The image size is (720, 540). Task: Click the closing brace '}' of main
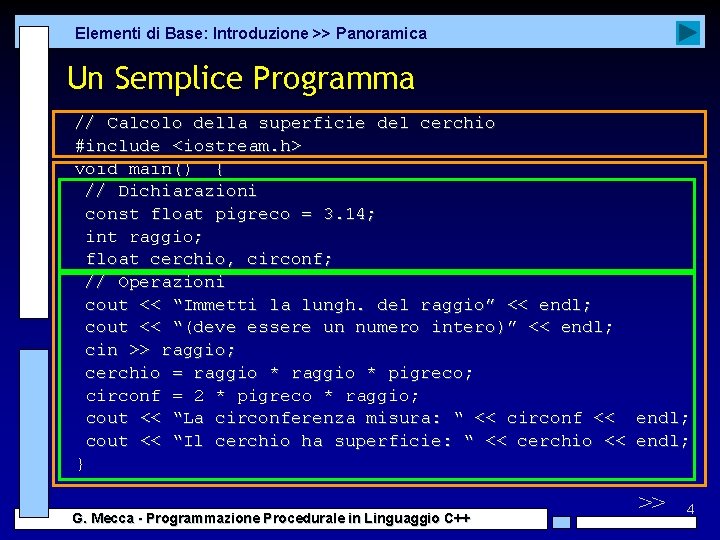[x=80, y=464]
